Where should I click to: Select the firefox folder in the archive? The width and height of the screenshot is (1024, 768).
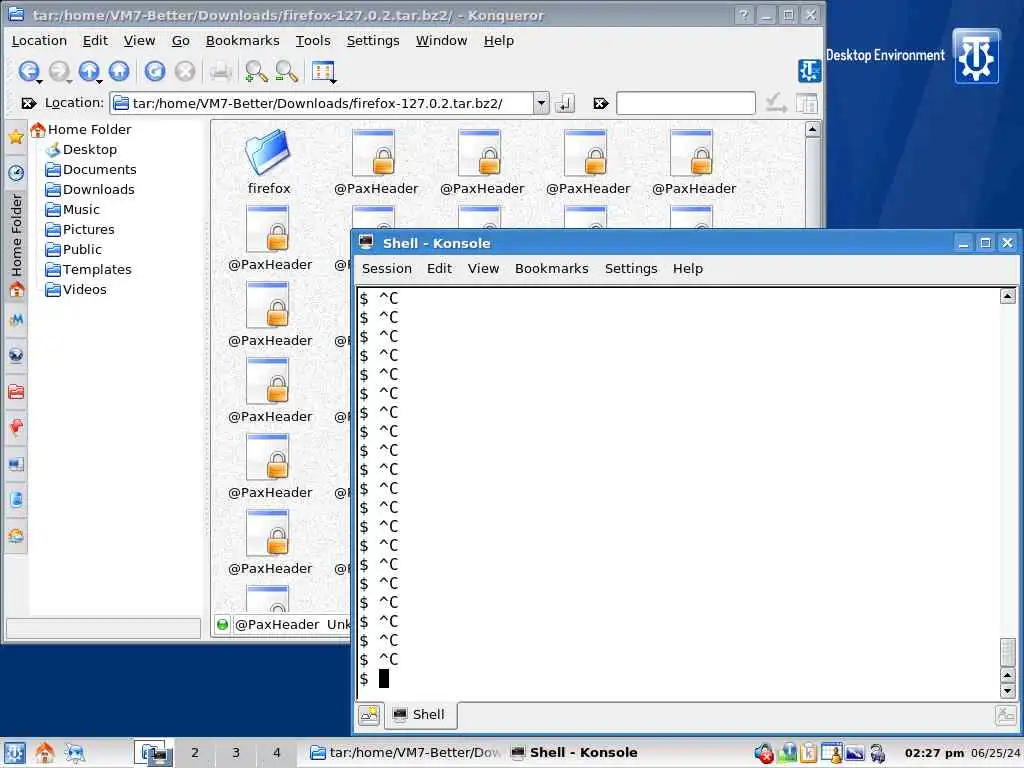268,162
